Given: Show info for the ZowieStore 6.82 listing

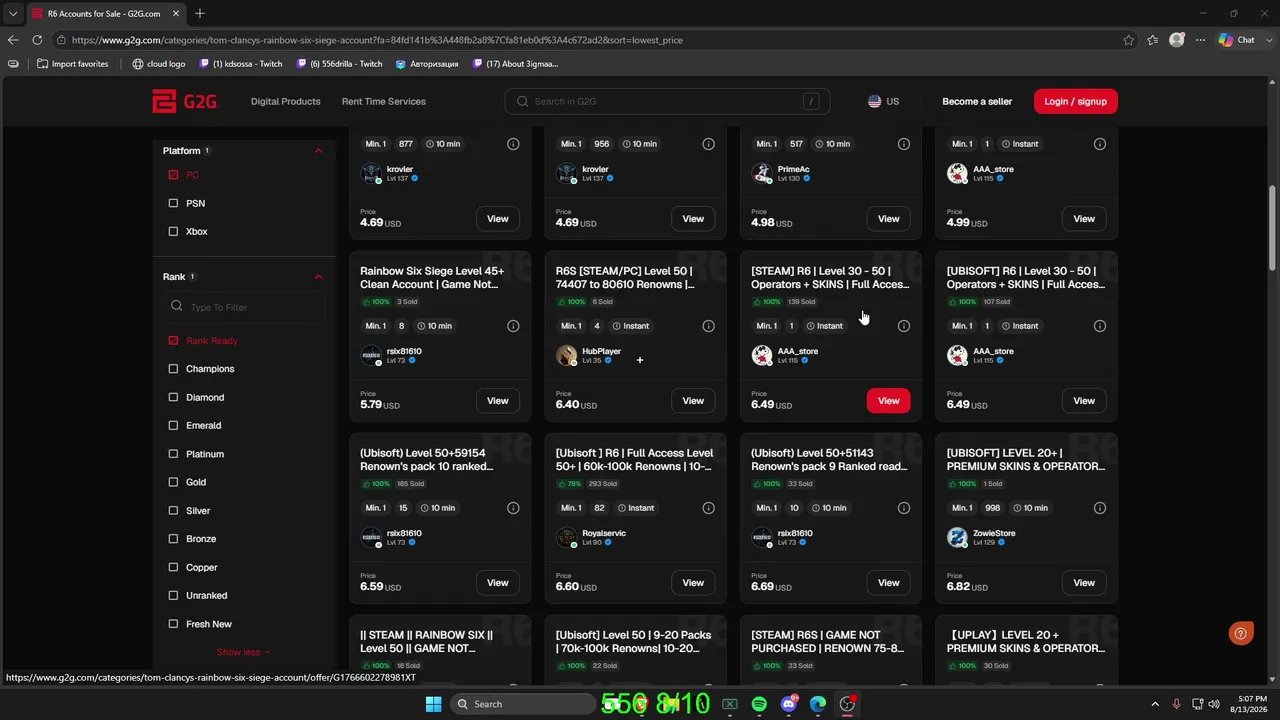Looking at the screenshot, I should 1100,508.
